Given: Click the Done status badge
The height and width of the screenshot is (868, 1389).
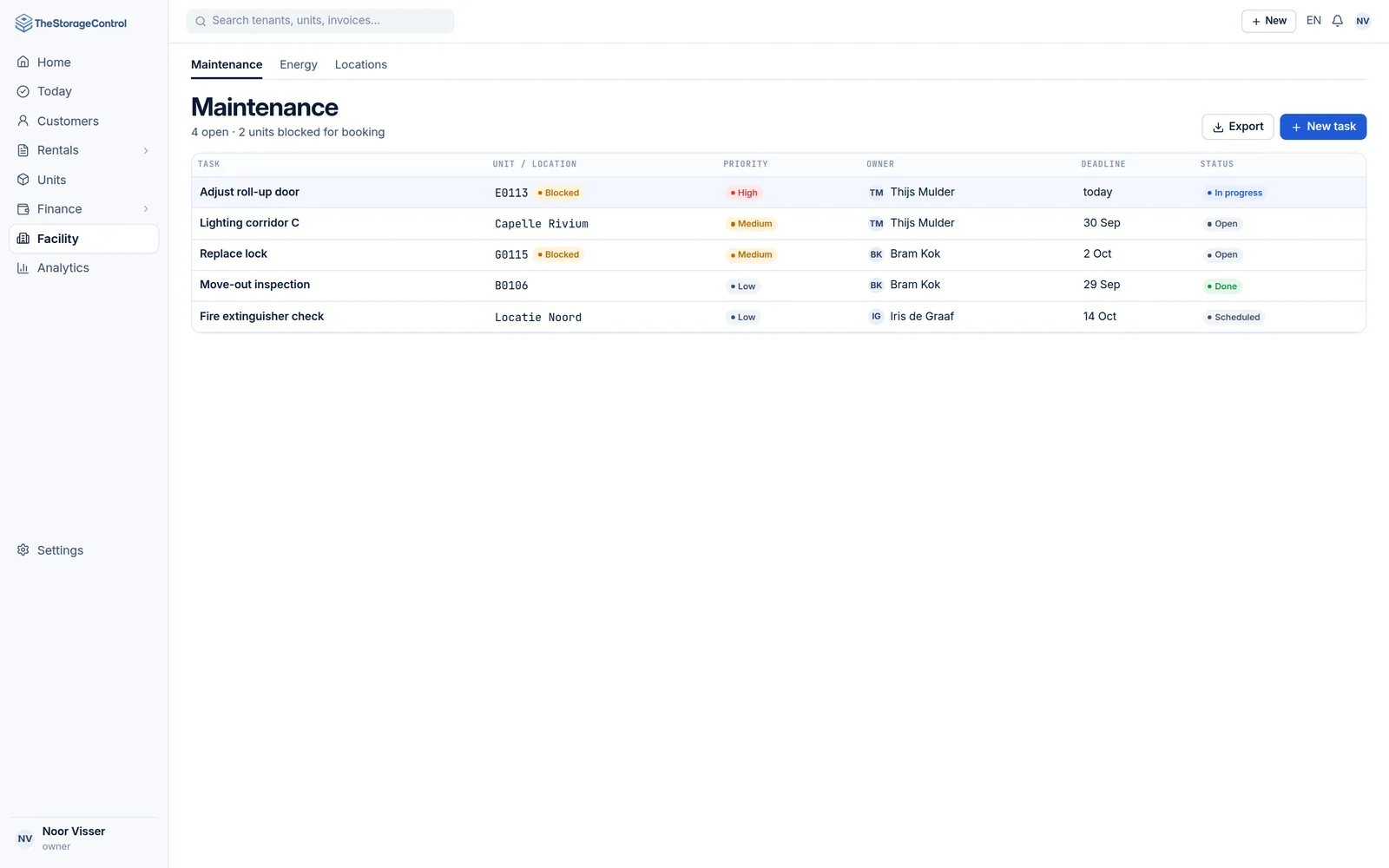Looking at the screenshot, I should 1222,286.
